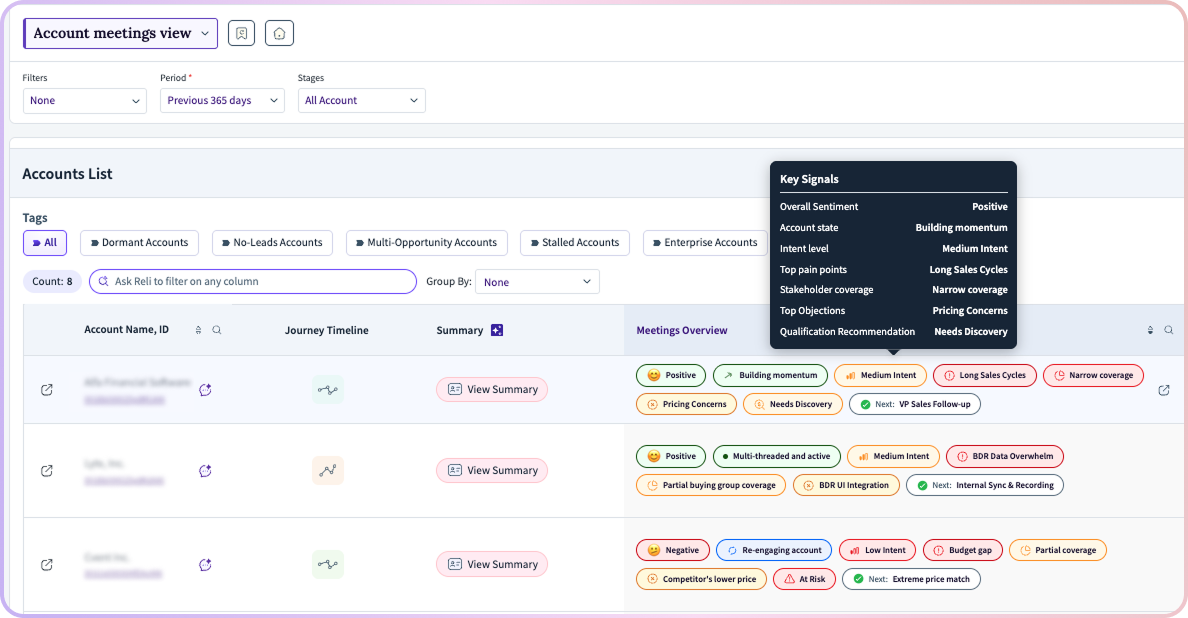Click the At Risk chip
The height and width of the screenshot is (618, 1188).
[805, 579]
